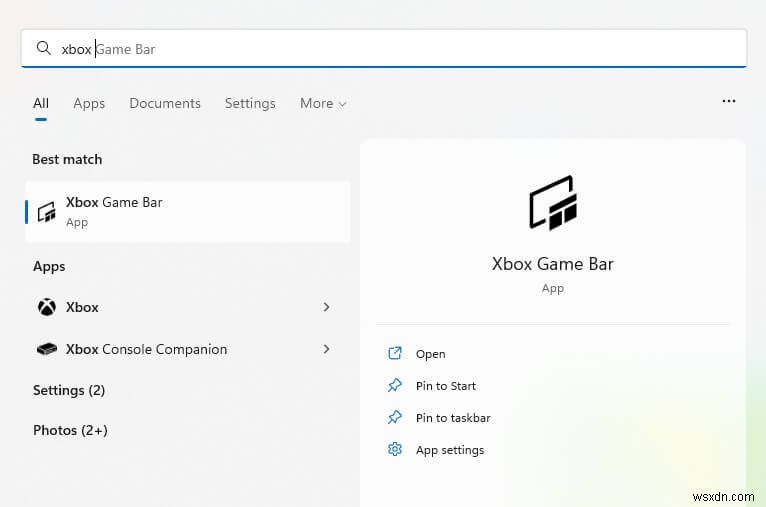Select the Xbox Game Bar best match result
This screenshot has width=766, height=507.
pos(188,212)
